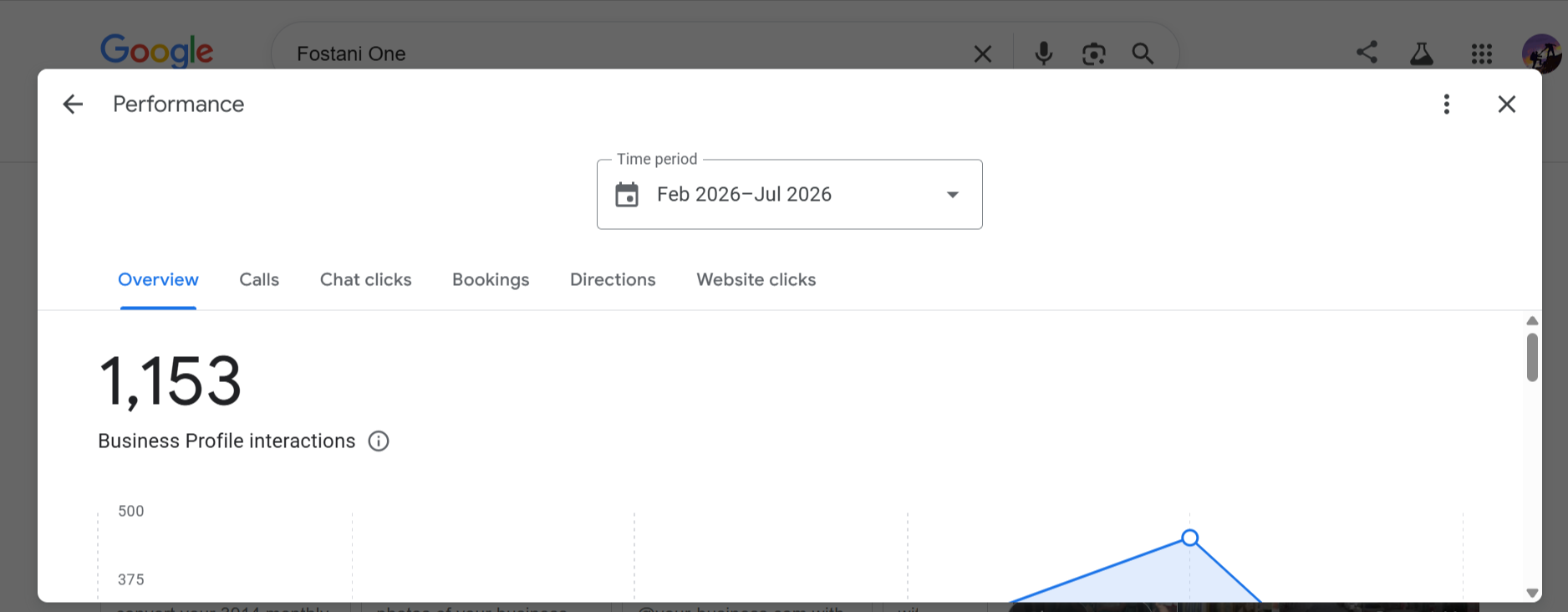Image resolution: width=1568 pixels, height=612 pixels.
Task: Open the Google account avatar
Action: (1541, 54)
